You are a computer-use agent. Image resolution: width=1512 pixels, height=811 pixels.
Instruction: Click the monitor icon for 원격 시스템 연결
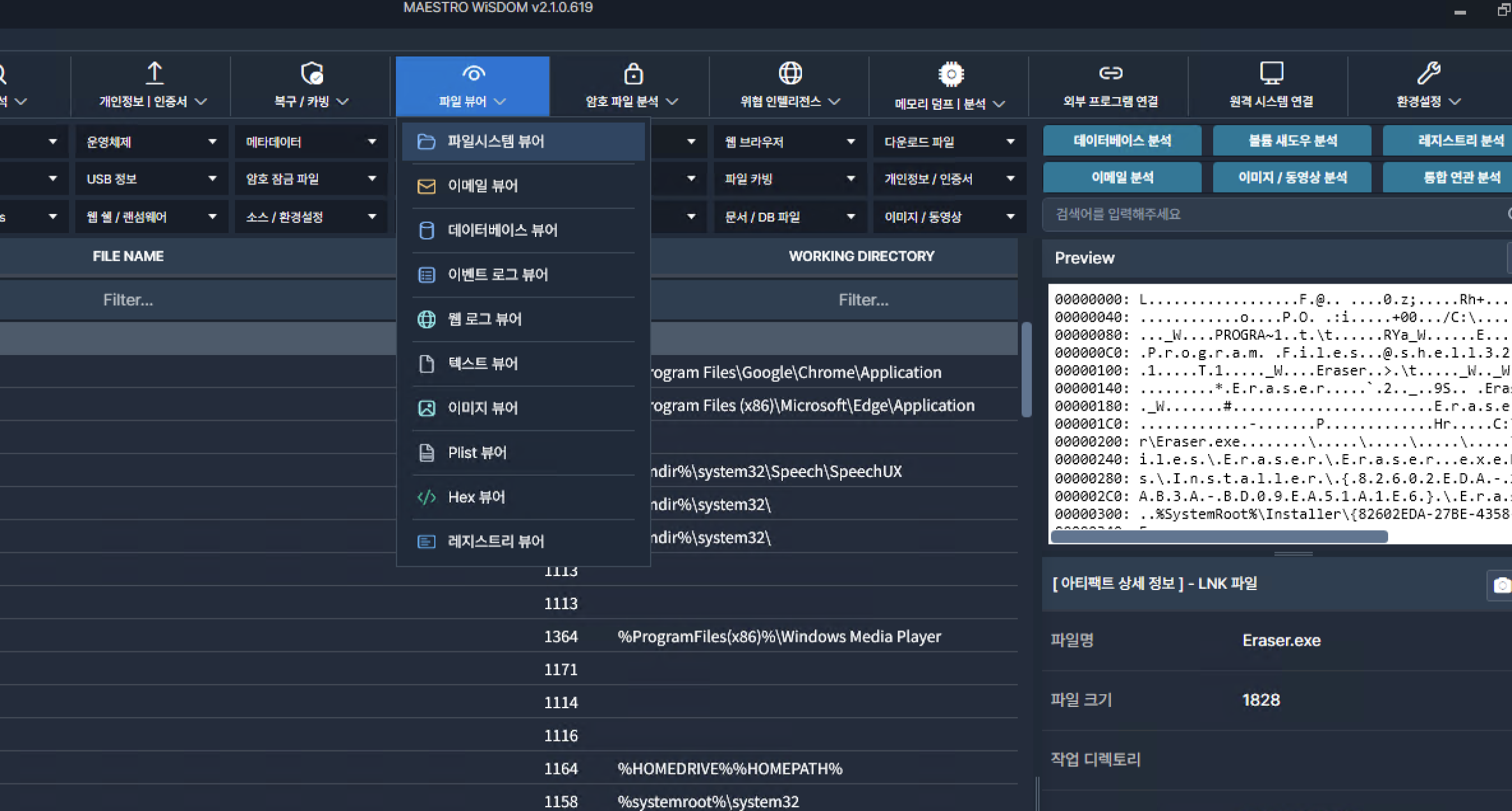[x=1271, y=73]
